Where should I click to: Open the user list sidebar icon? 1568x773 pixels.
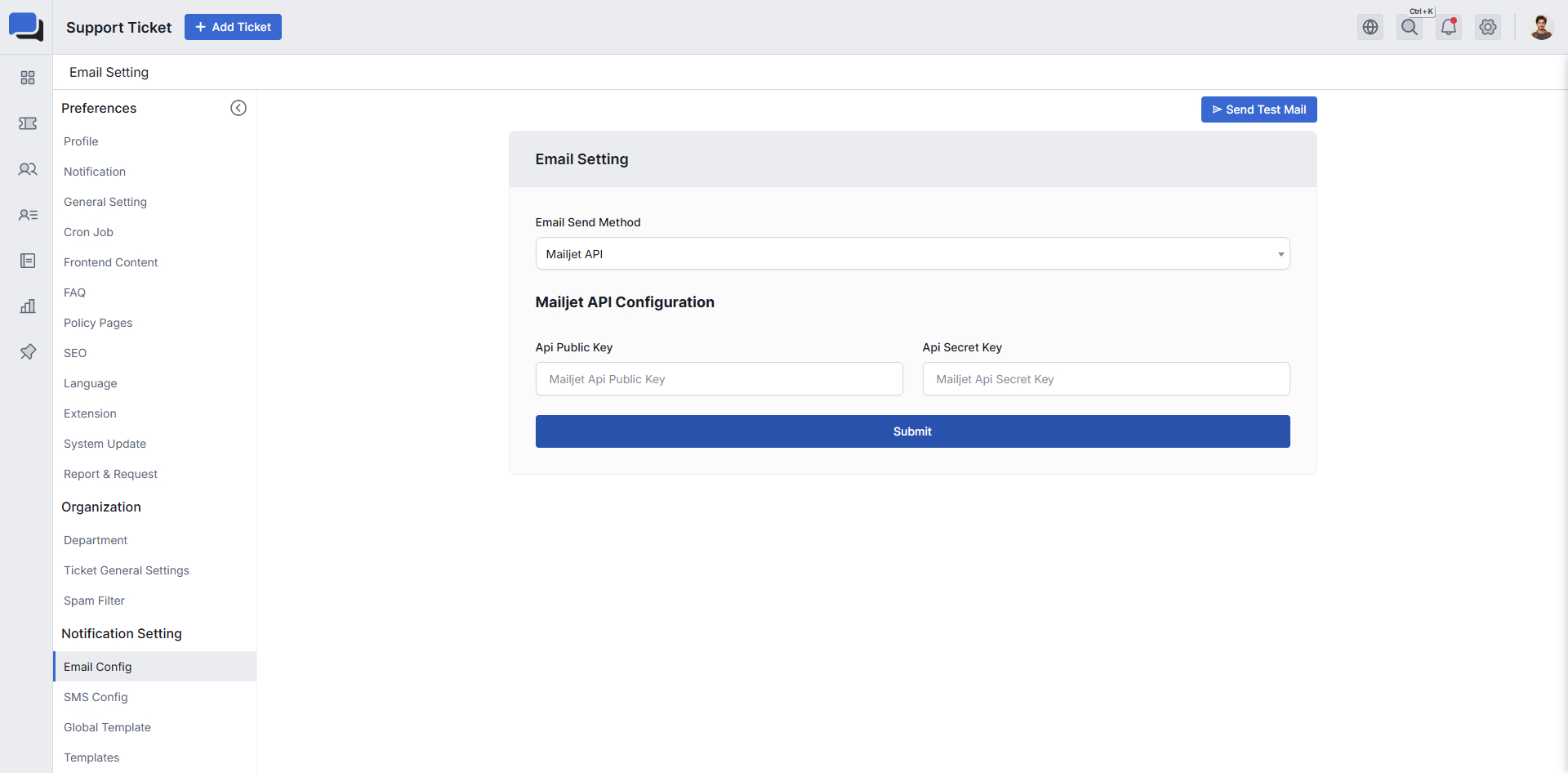[28, 215]
